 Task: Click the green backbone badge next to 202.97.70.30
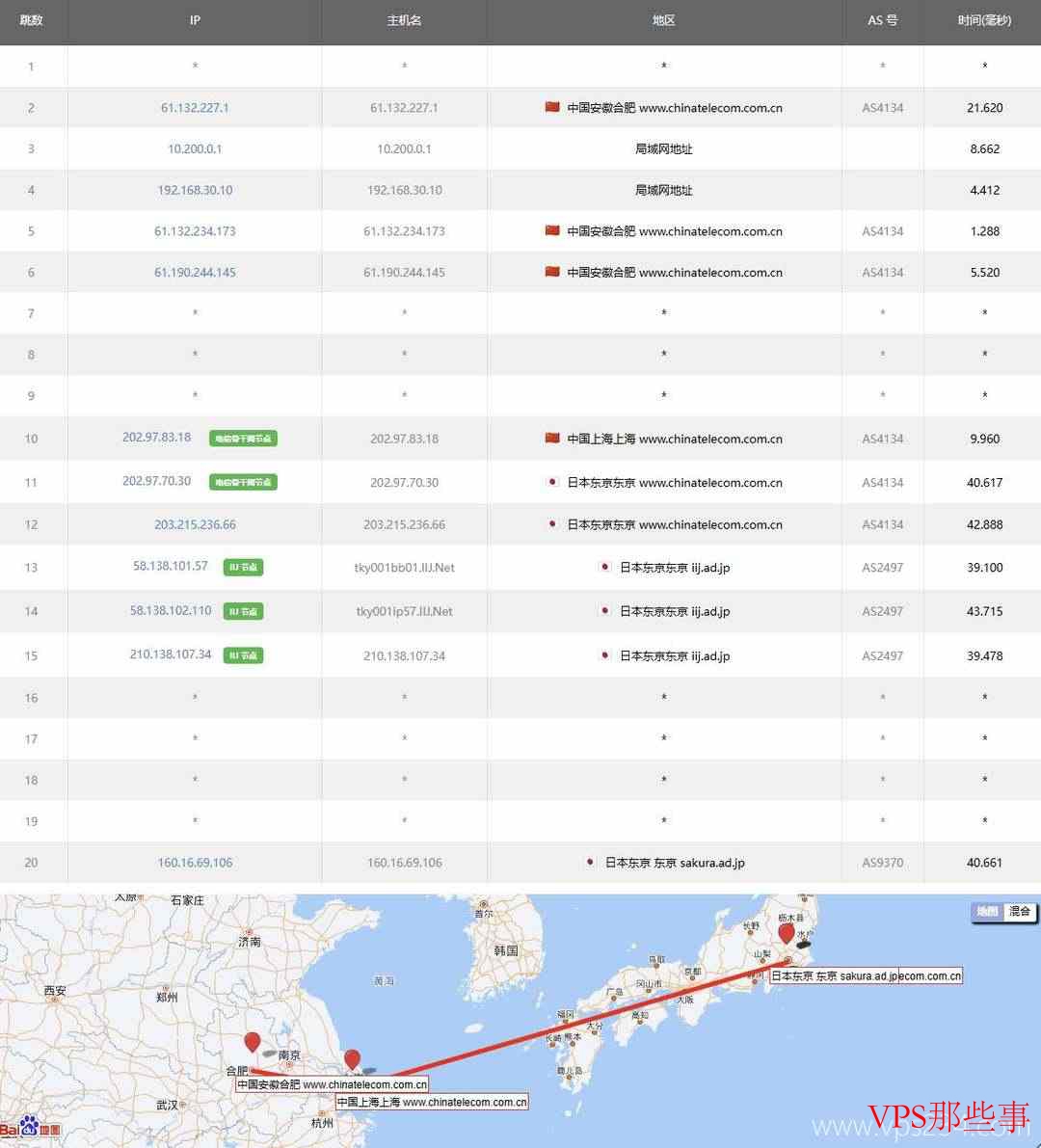coord(243,482)
